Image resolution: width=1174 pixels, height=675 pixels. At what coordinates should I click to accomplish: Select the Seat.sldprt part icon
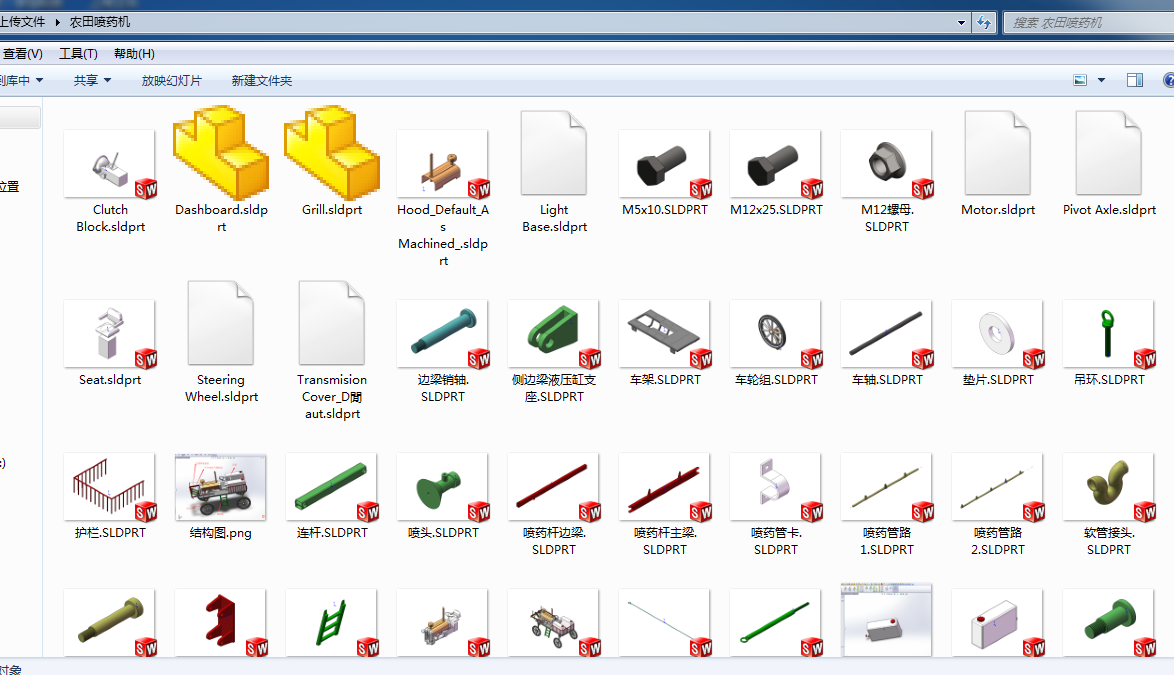110,334
